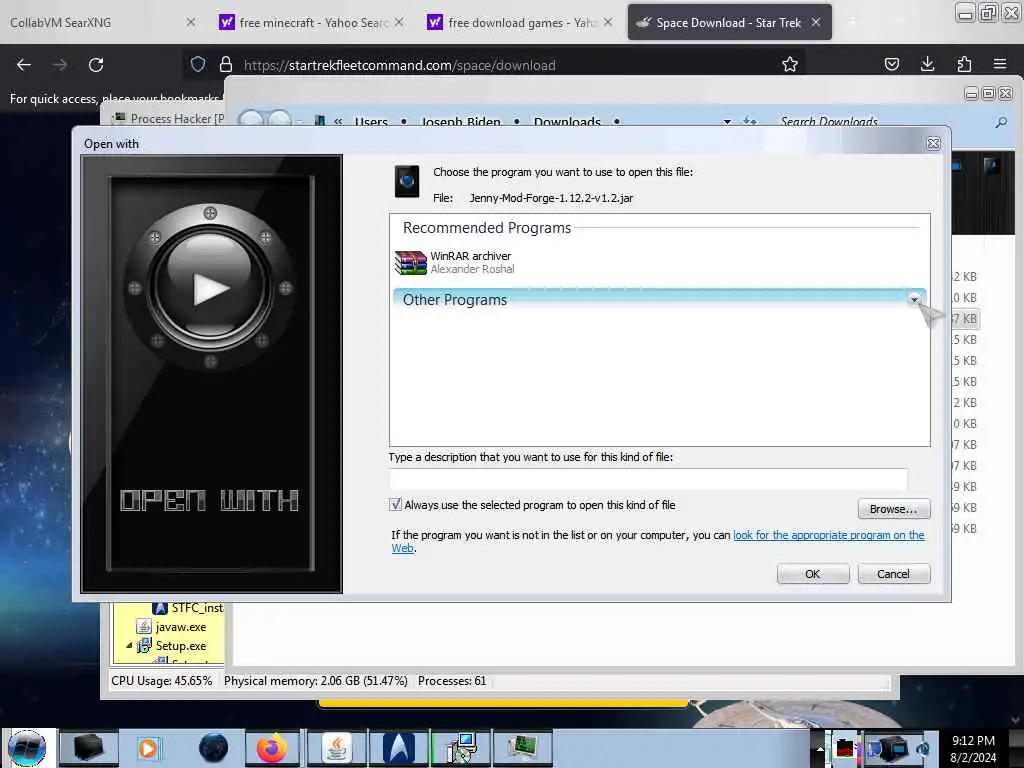Switch to Java taskbar icon
Screen dimensions: 1024x768
tap(336, 748)
